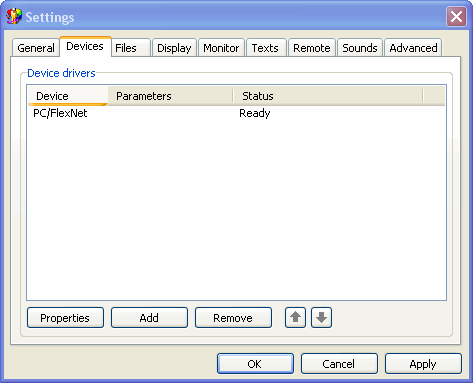
Task: Click the Remove button
Action: point(233,318)
